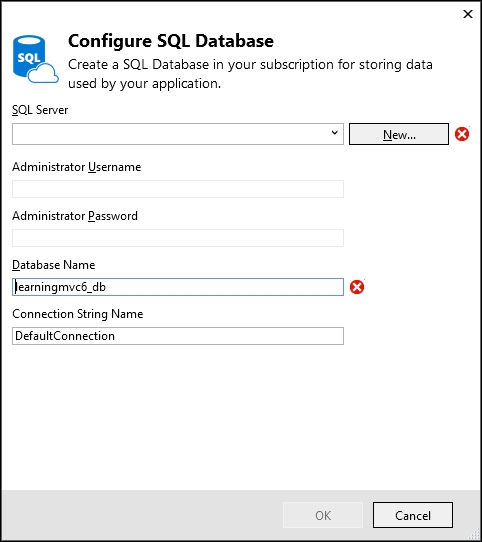Click the OK button
Viewport: 482px width, 542px height.
(x=323, y=515)
